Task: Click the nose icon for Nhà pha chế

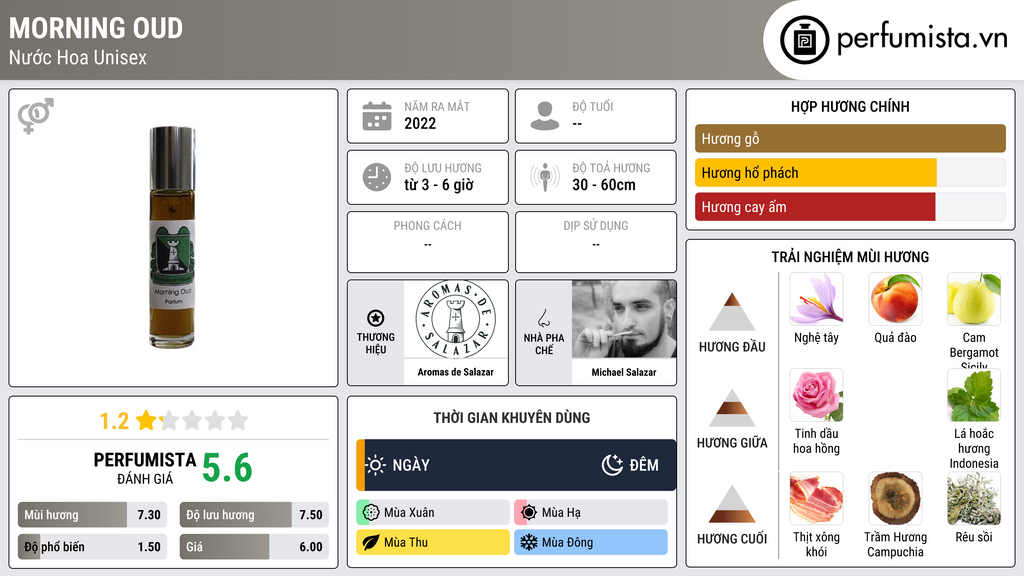Action: pyautogui.click(x=543, y=318)
